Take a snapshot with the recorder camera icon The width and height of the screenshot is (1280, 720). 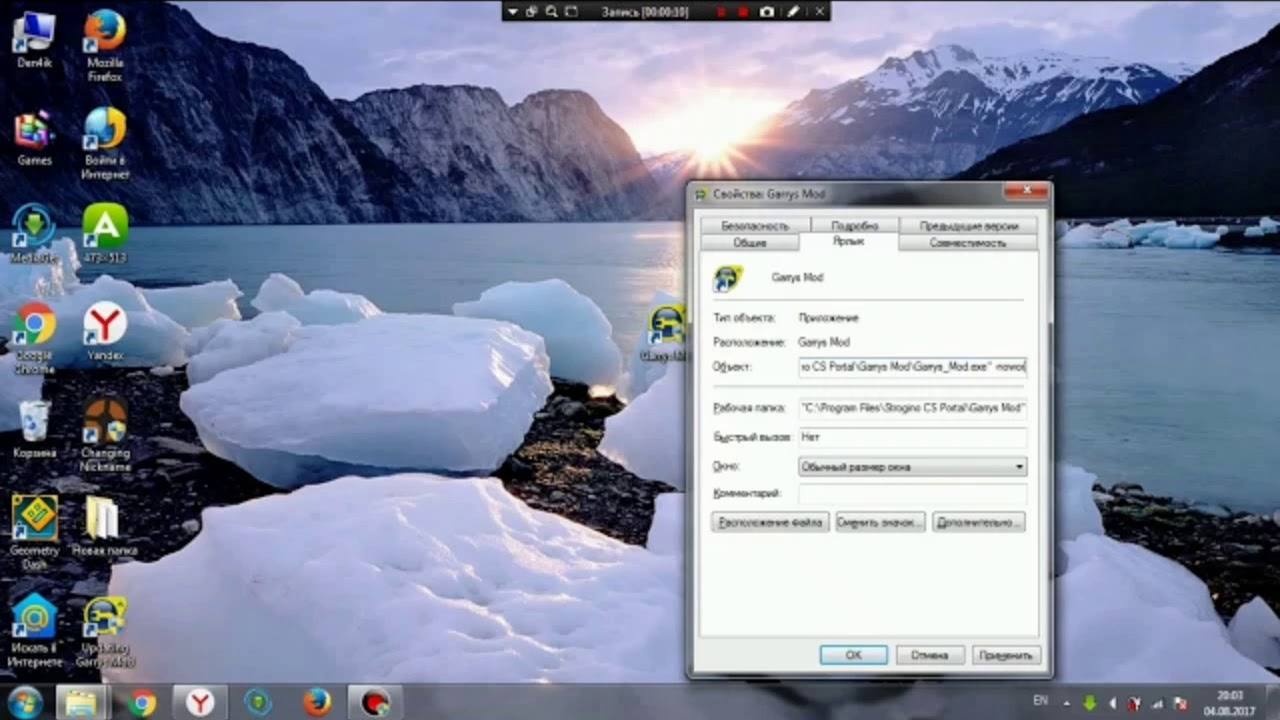[x=767, y=11]
